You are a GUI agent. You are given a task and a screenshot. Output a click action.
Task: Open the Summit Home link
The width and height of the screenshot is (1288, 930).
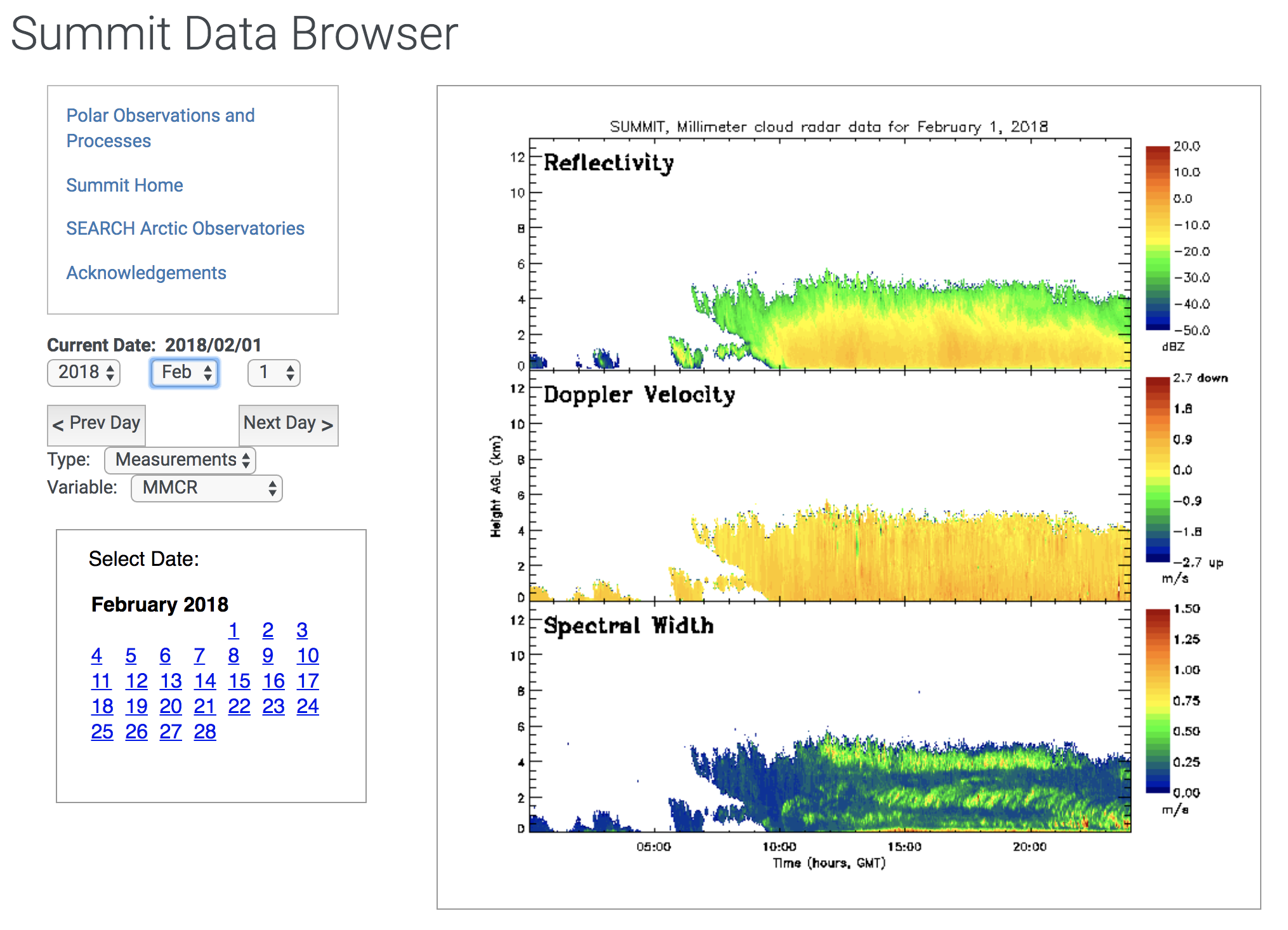[124, 185]
